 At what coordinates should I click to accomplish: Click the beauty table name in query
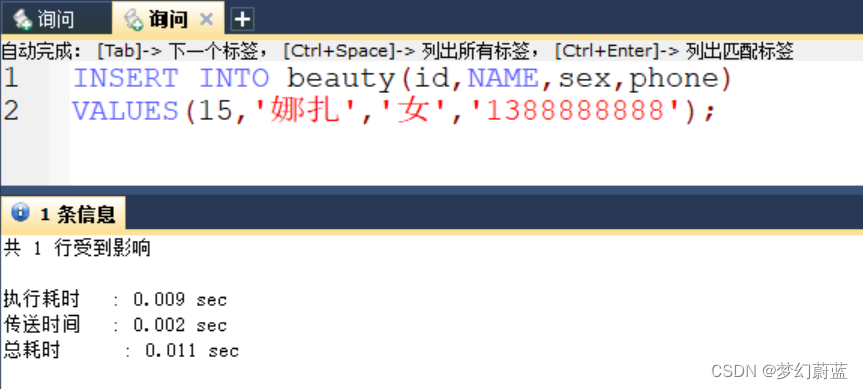pos(341,80)
